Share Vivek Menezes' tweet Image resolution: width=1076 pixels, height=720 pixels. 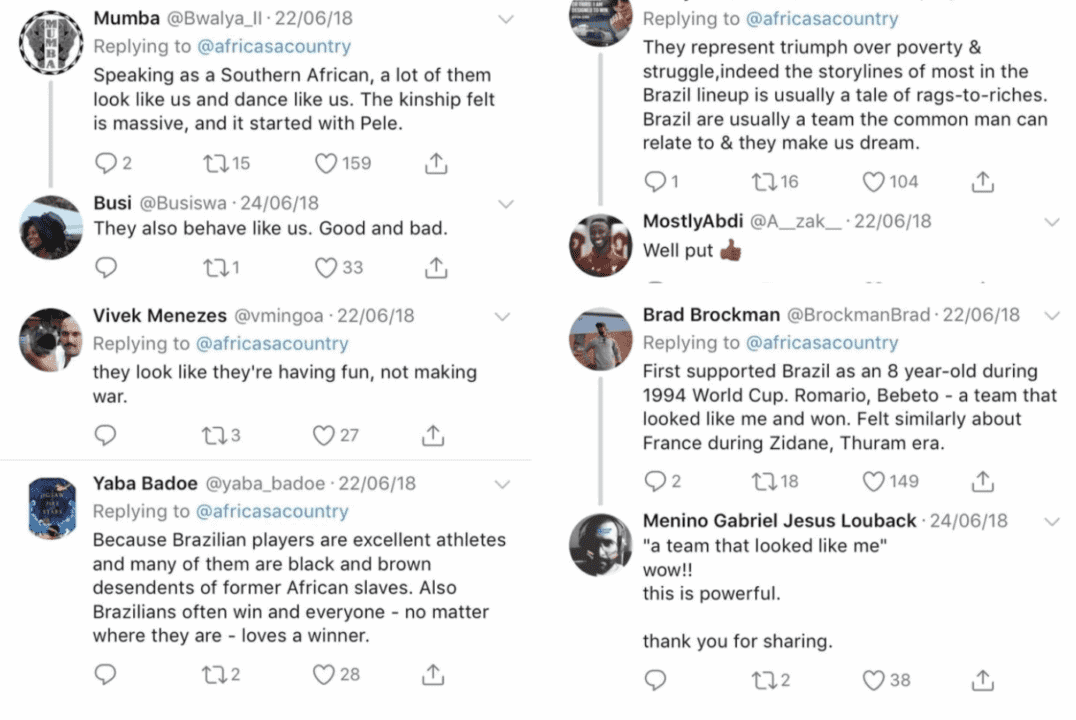[x=433, y=435]
